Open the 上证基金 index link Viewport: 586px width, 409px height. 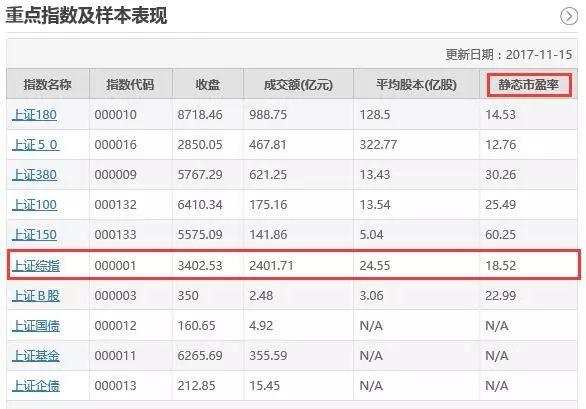(x=36, y=356)
